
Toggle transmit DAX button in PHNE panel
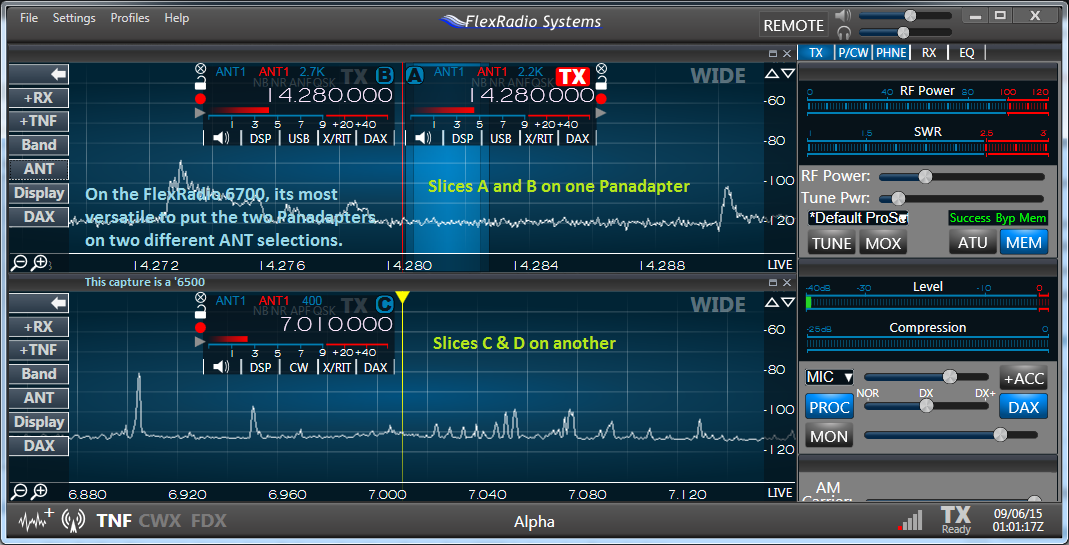coord(1023,407)
